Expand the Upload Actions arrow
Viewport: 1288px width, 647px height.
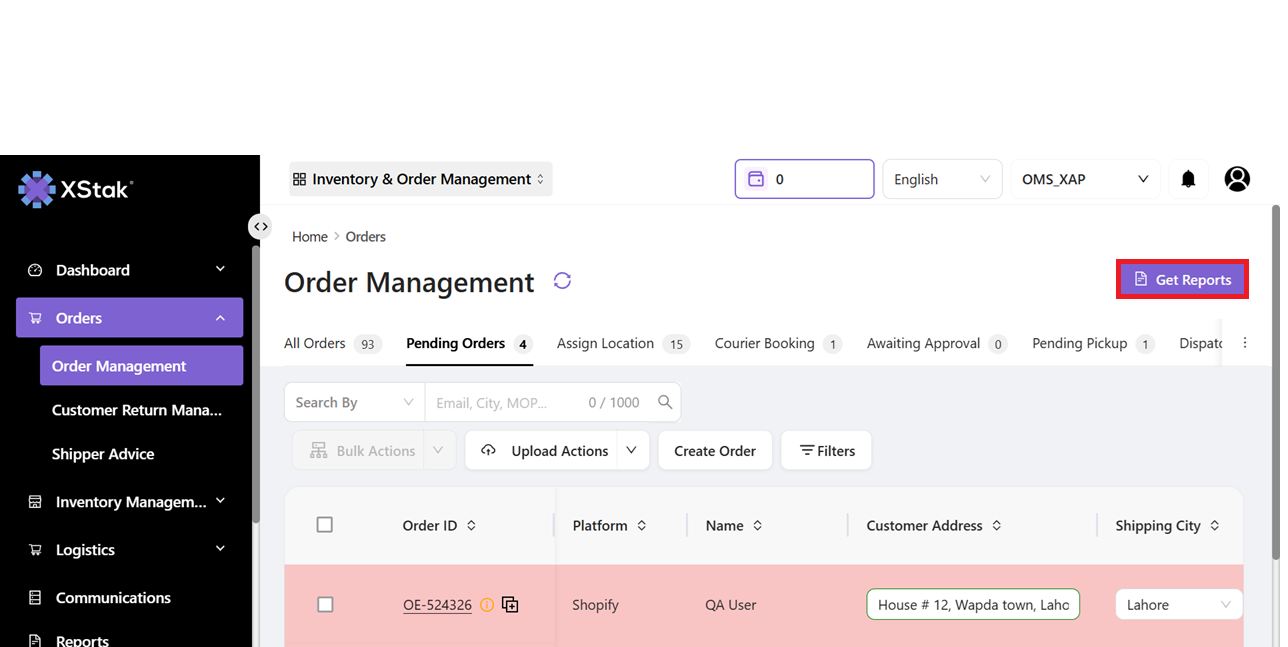(x=632, y=451)
